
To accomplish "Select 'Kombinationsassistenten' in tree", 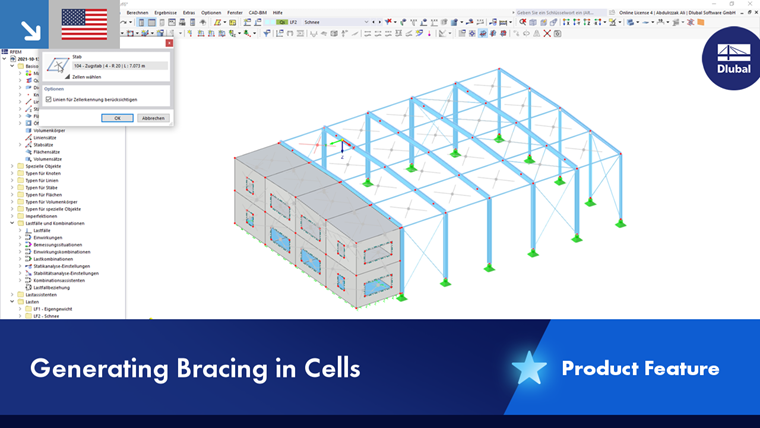I will click(x=59, y=281).
